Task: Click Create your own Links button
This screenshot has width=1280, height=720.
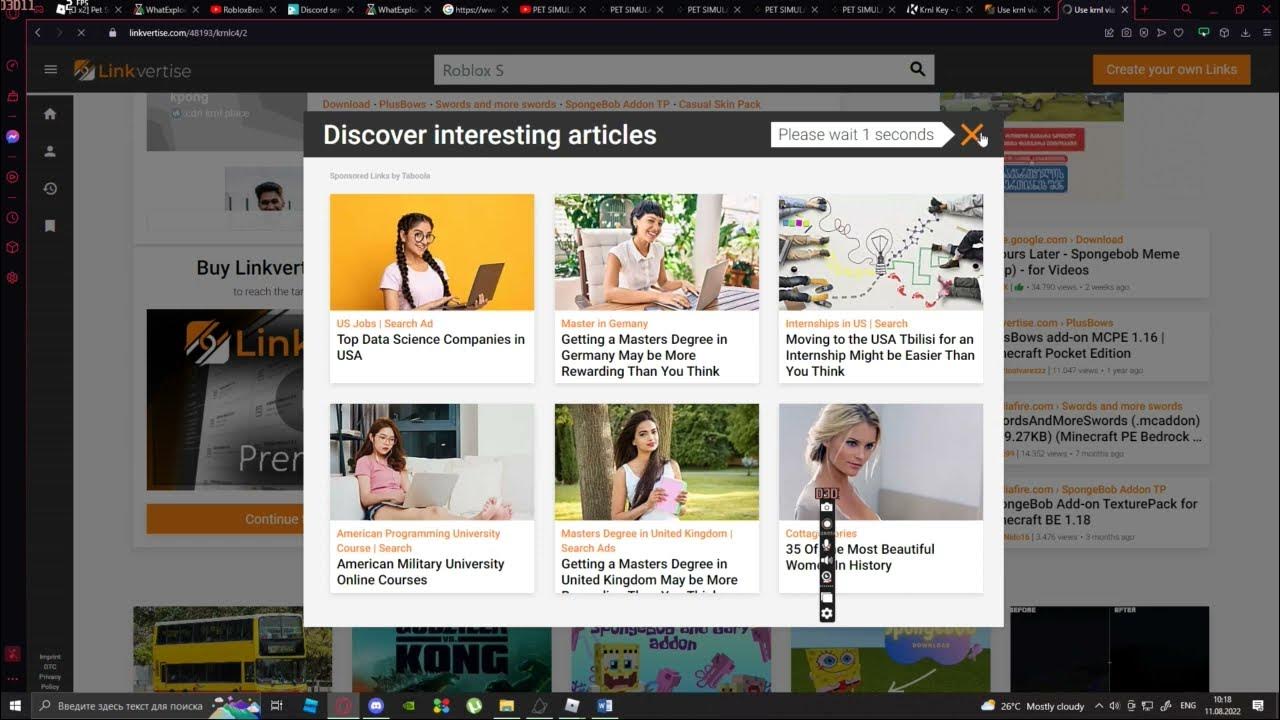Action: point(1171,69)
